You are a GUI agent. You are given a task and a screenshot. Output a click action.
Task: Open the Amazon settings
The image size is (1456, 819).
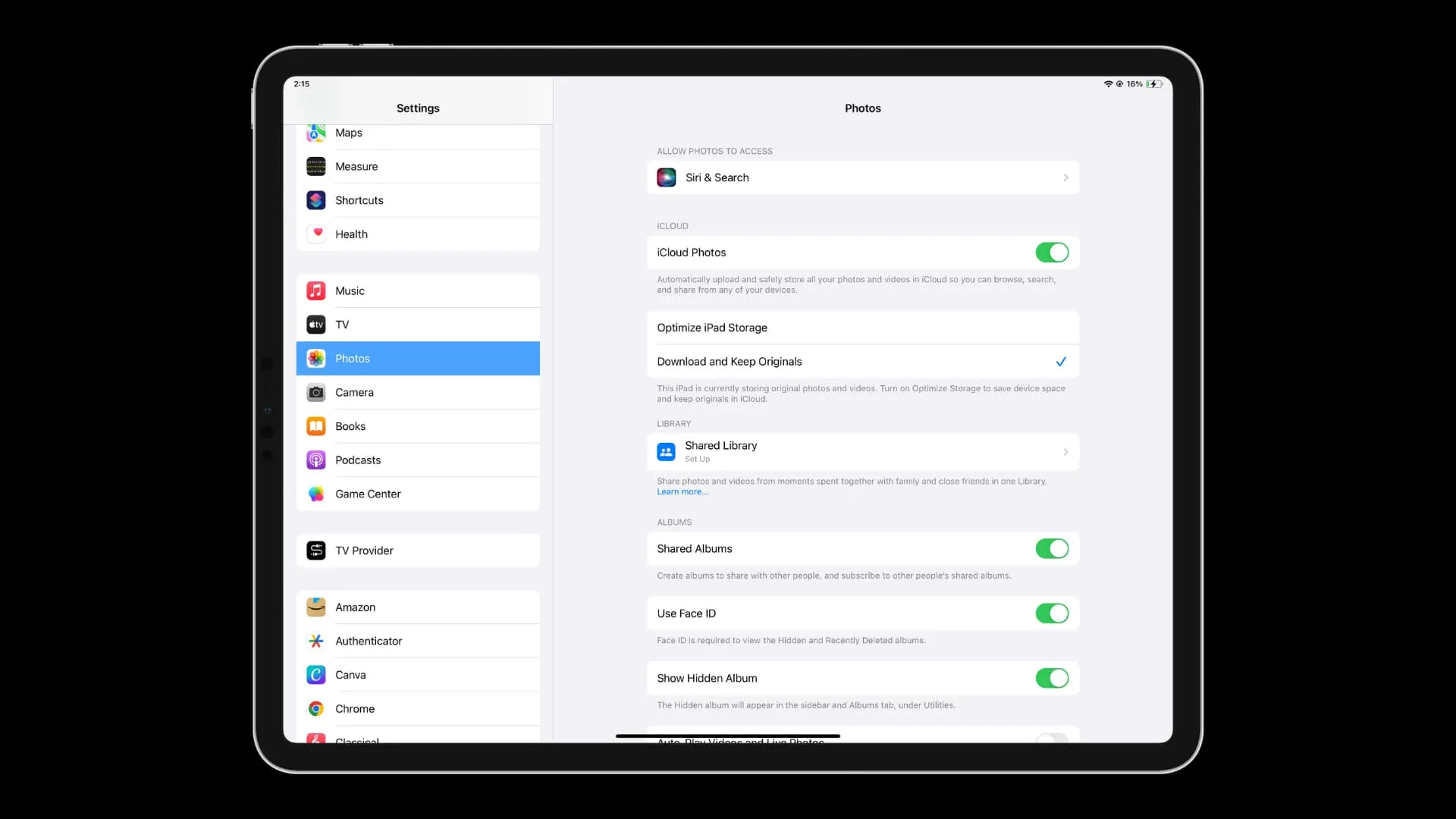coord(418,606)
